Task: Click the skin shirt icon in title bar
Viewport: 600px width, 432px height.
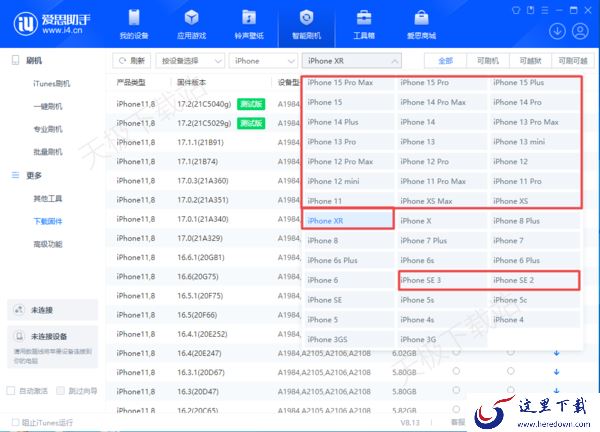Action: pyautogui.click(x=515, y=10)
